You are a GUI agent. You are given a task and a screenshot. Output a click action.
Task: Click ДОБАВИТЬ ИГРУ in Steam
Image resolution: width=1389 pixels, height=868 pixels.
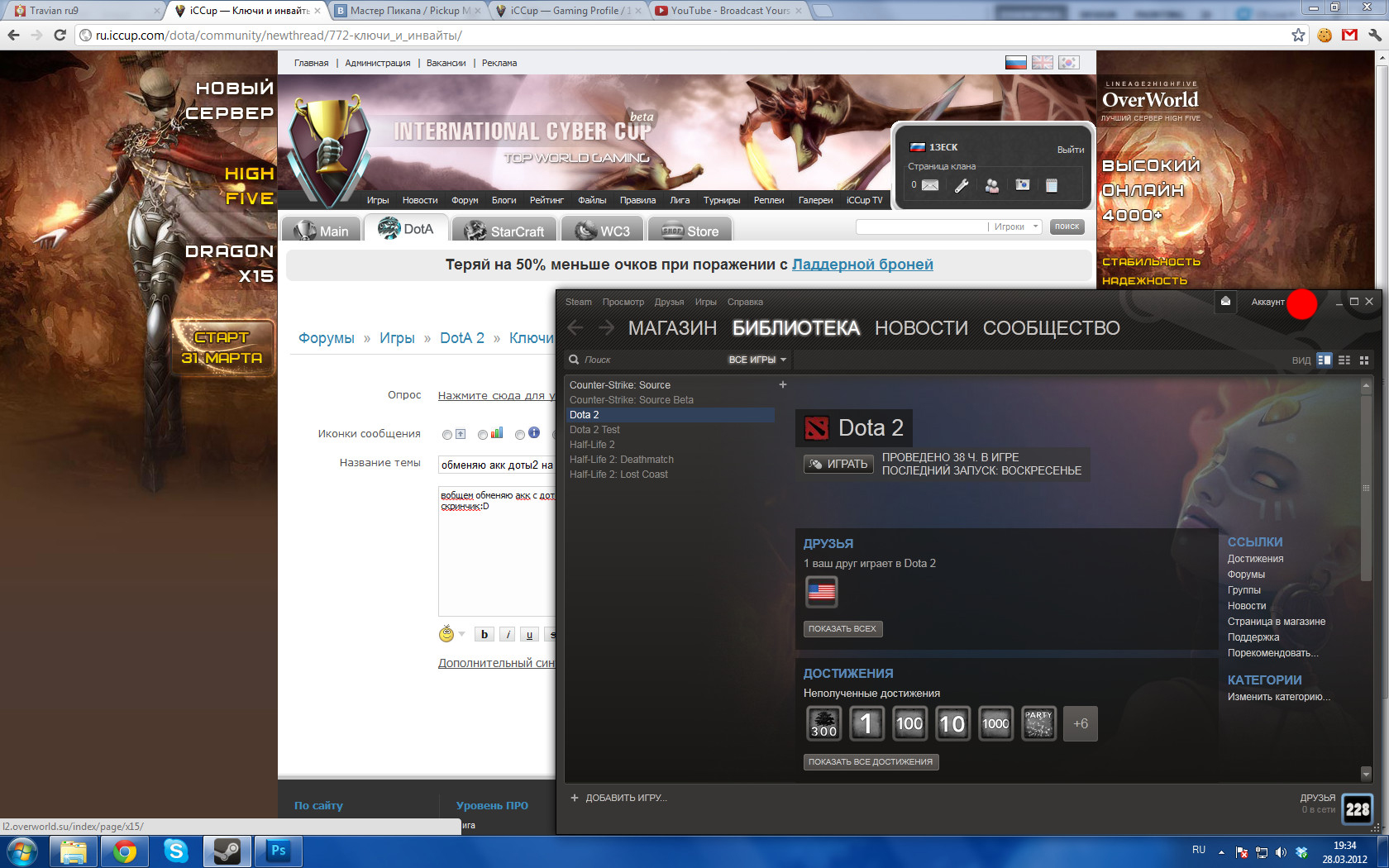(618, 798)
